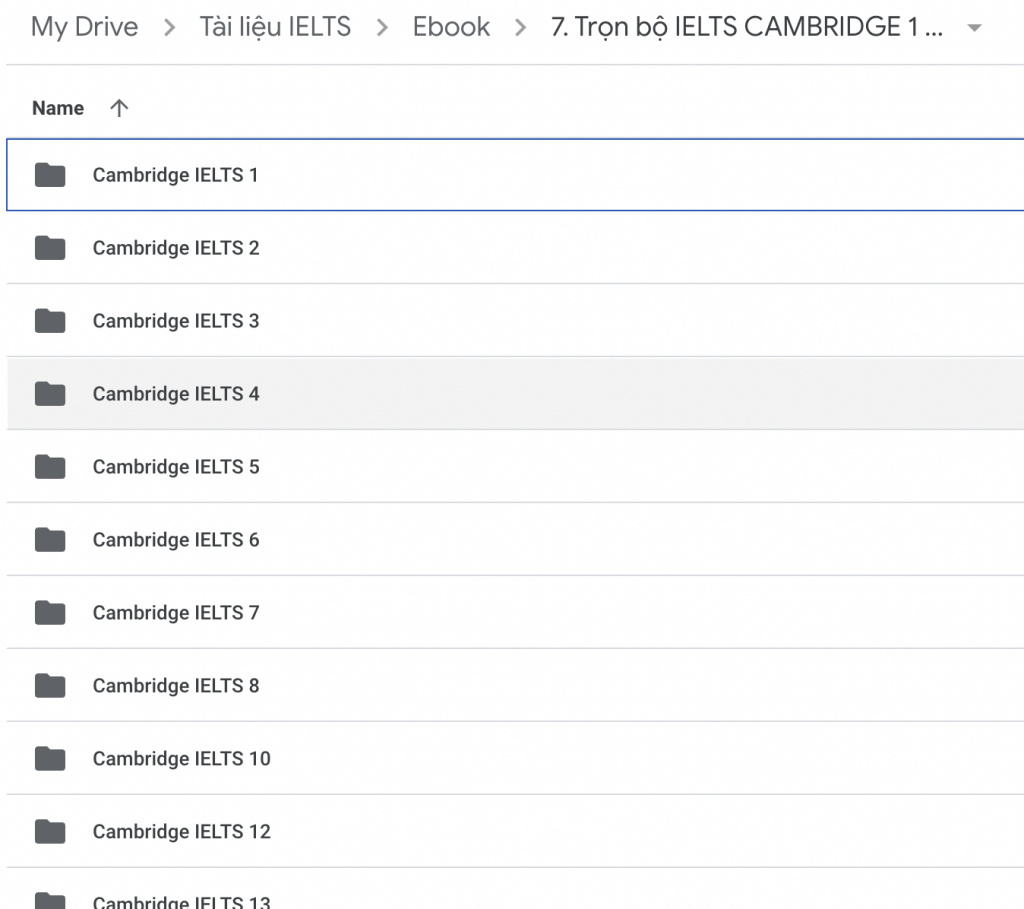The width and height of the screenshot is (1024, 909).
Task: Click the Cambridge IELTS 3 name
Action: (176, 321)
